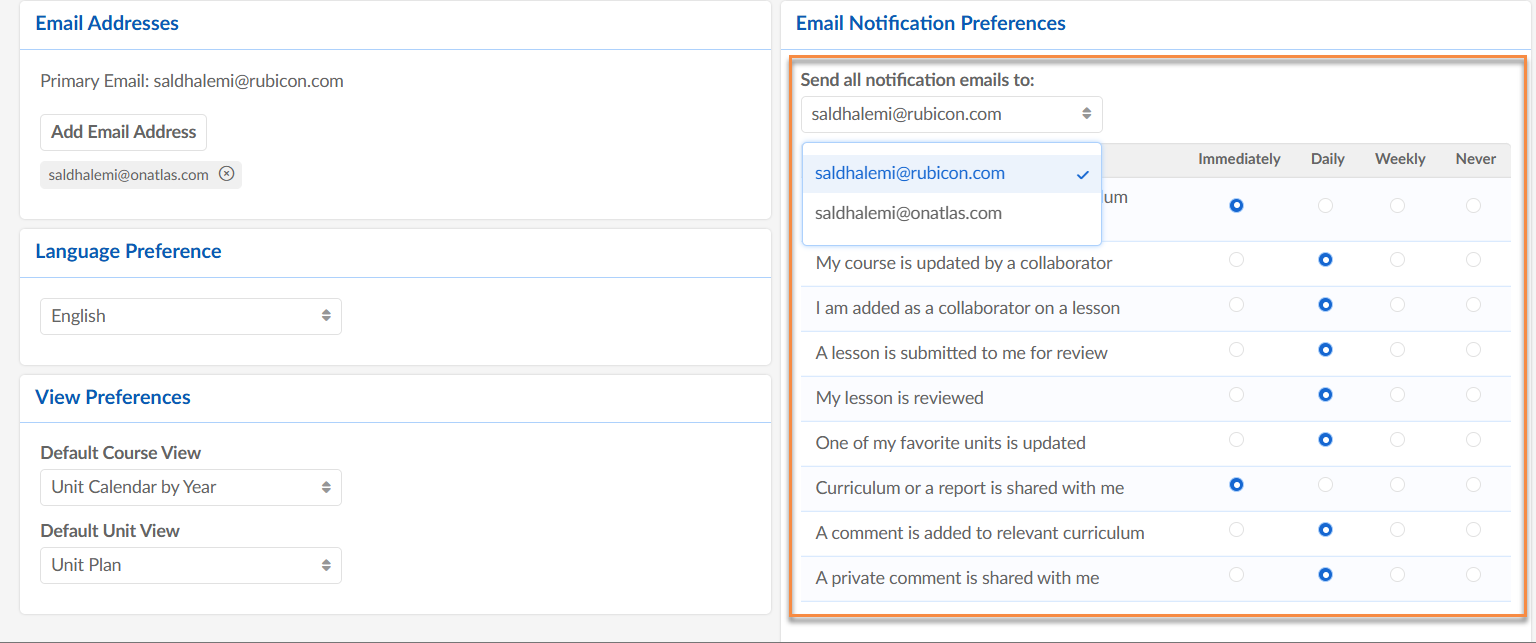Remove the saldhalemi@onatlas.com email tag

tap(227, 174)
